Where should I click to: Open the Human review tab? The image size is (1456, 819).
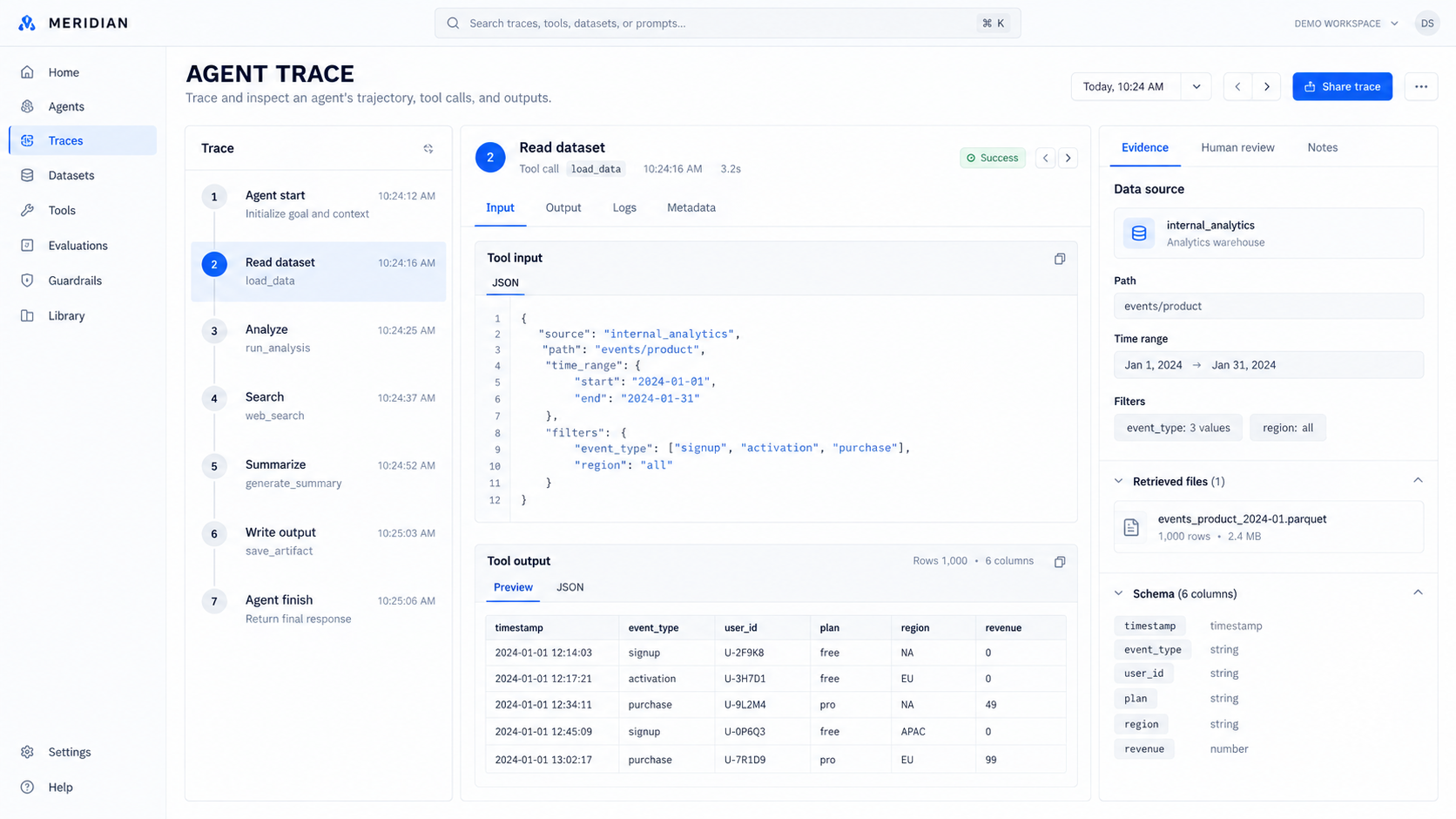click(1237, 147)
